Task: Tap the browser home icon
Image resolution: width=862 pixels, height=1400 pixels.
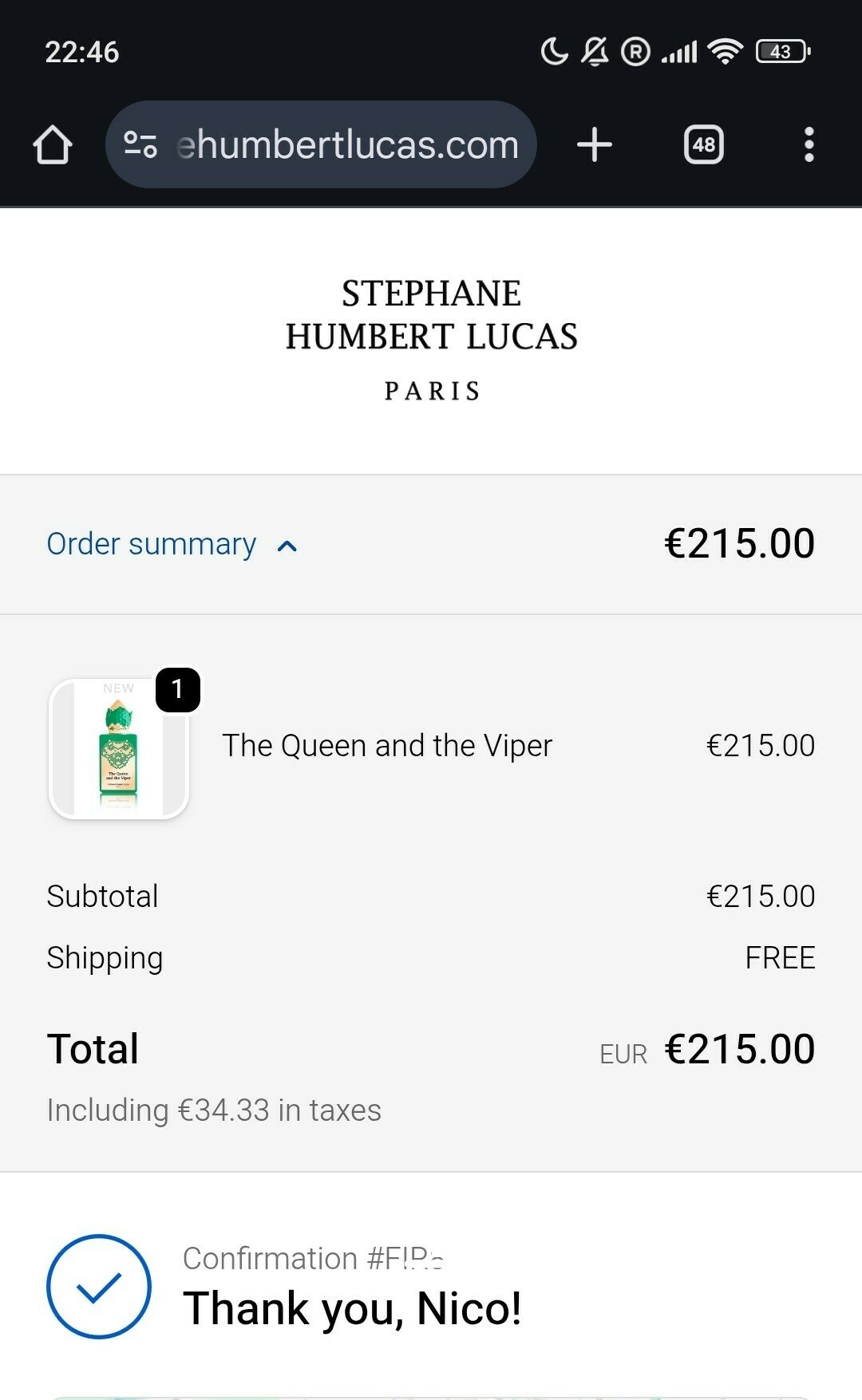Action: coord(53,145)
